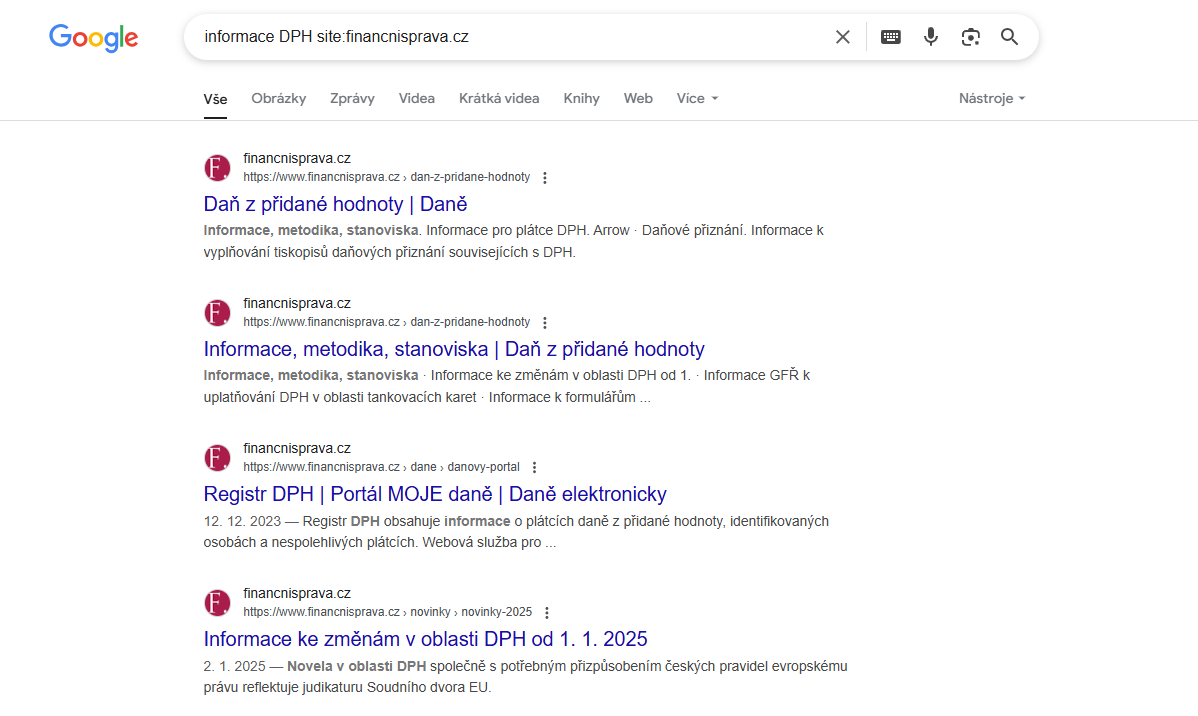Open the on-screen keyboard icon
Image resolution: width=1198 pixels, height=716 pixels.
tap(890, 37)
